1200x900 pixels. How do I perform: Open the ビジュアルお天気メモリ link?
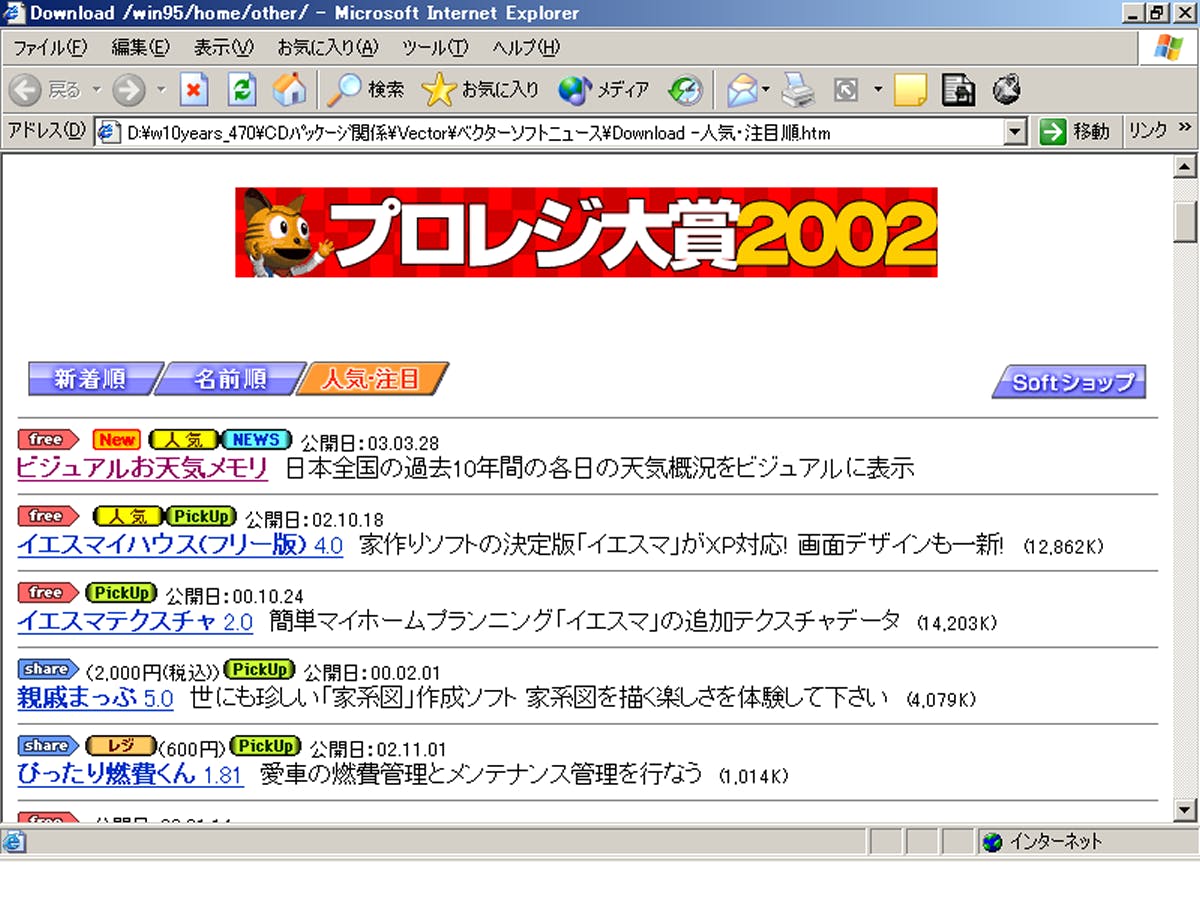[143, 468]
